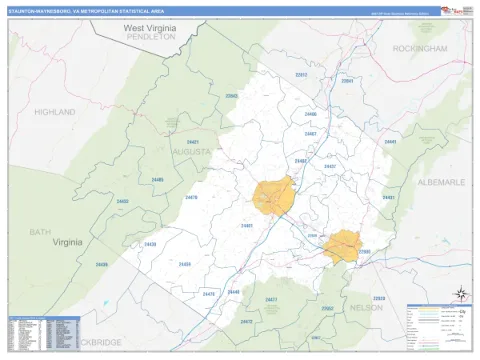Click ZIP code label 22843

click(232, 96)
